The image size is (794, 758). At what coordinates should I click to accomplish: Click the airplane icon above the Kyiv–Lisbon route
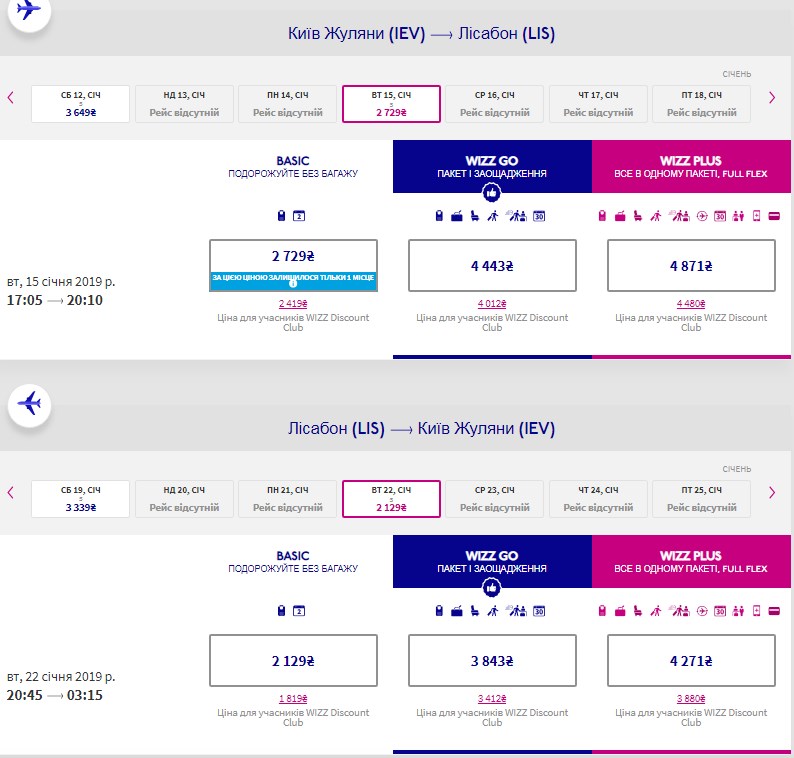coord(29,11)
